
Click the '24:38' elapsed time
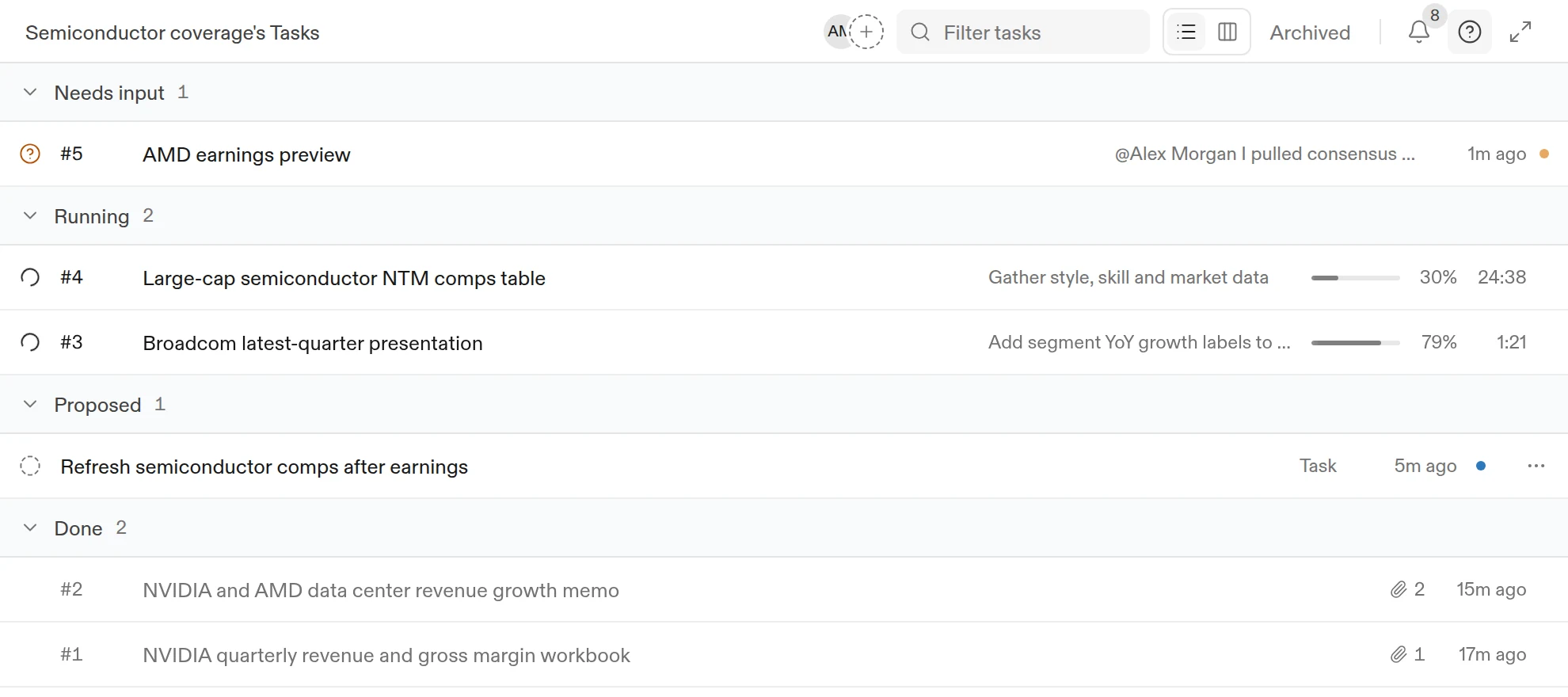point(1502,277)
